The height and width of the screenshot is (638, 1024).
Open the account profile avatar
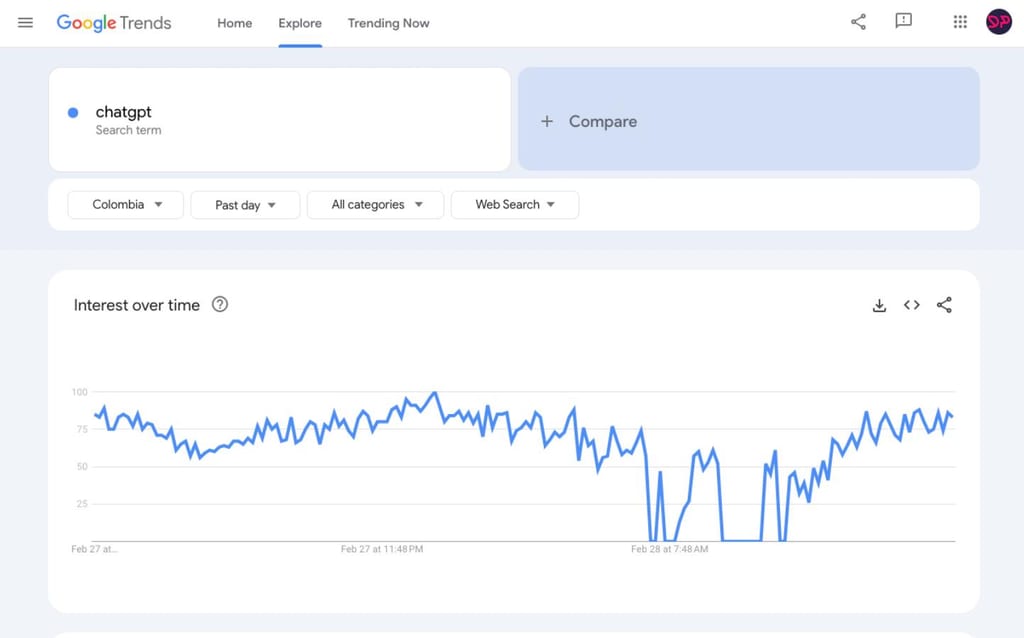[x=999, y=22]
